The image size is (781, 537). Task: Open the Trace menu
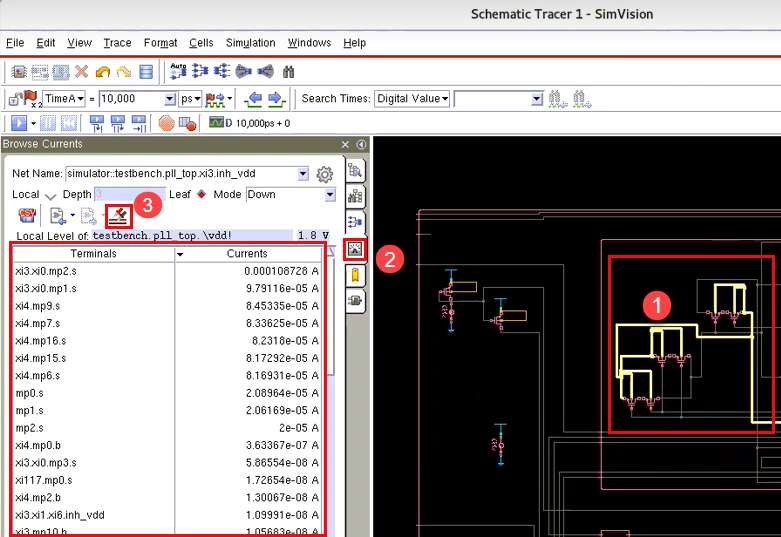click(117, 43)
